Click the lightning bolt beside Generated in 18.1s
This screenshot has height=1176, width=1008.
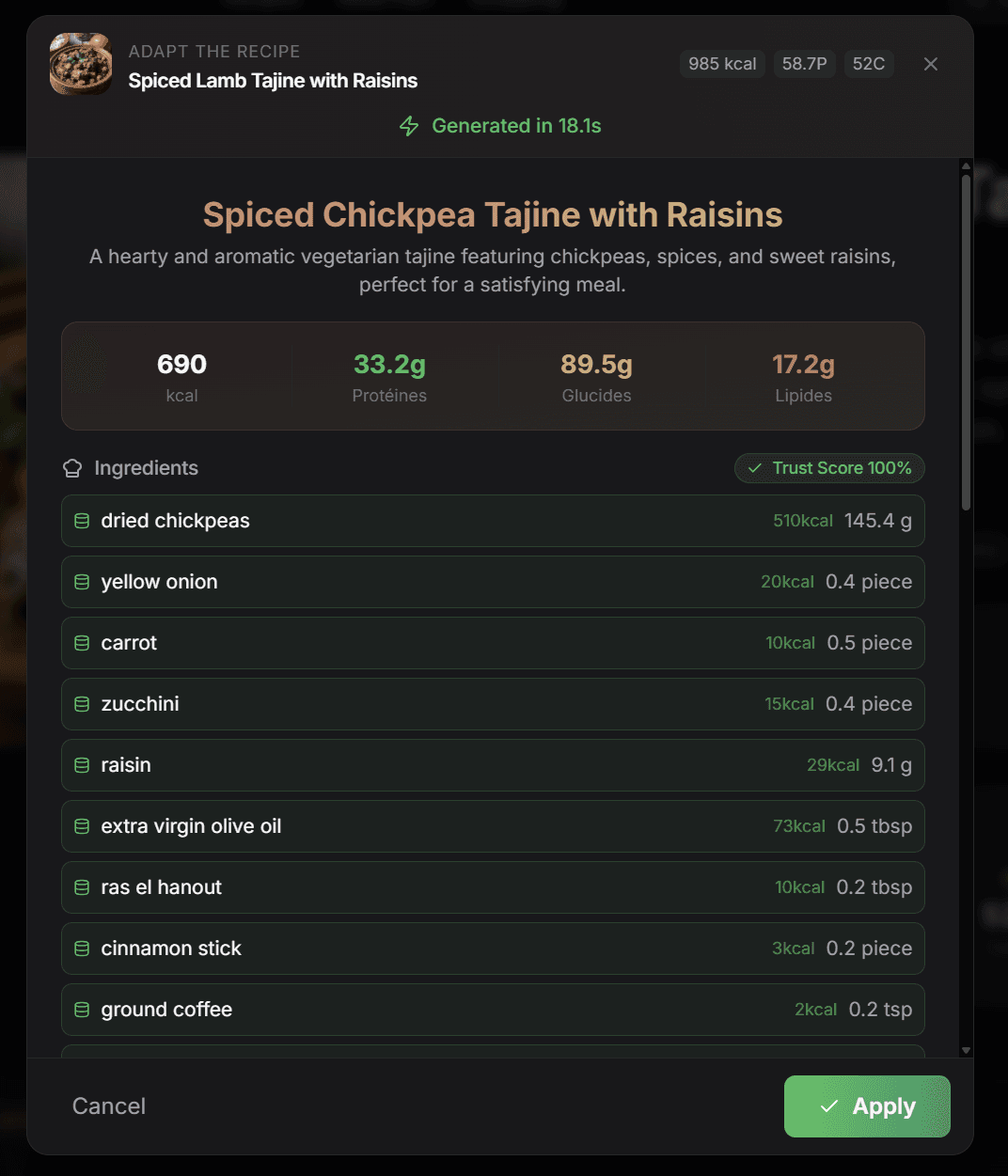(409, 125)
